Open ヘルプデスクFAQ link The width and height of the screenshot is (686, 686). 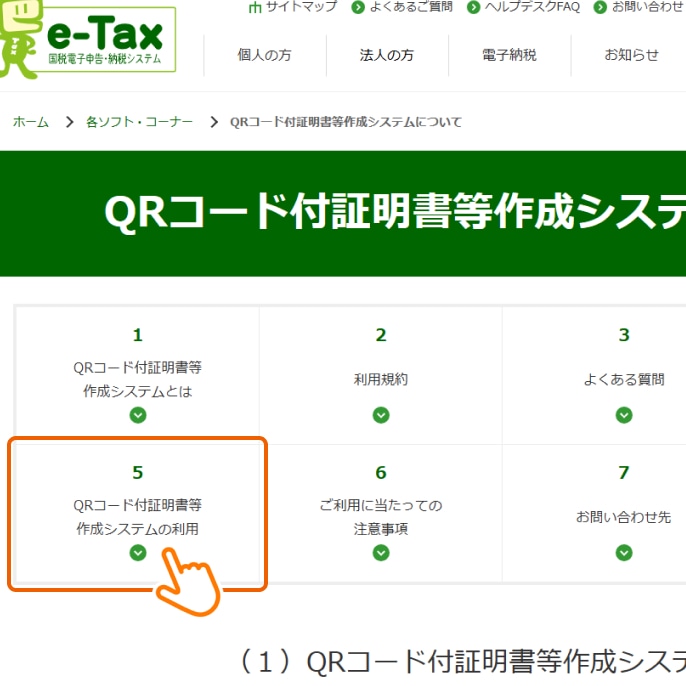point(532,7)
